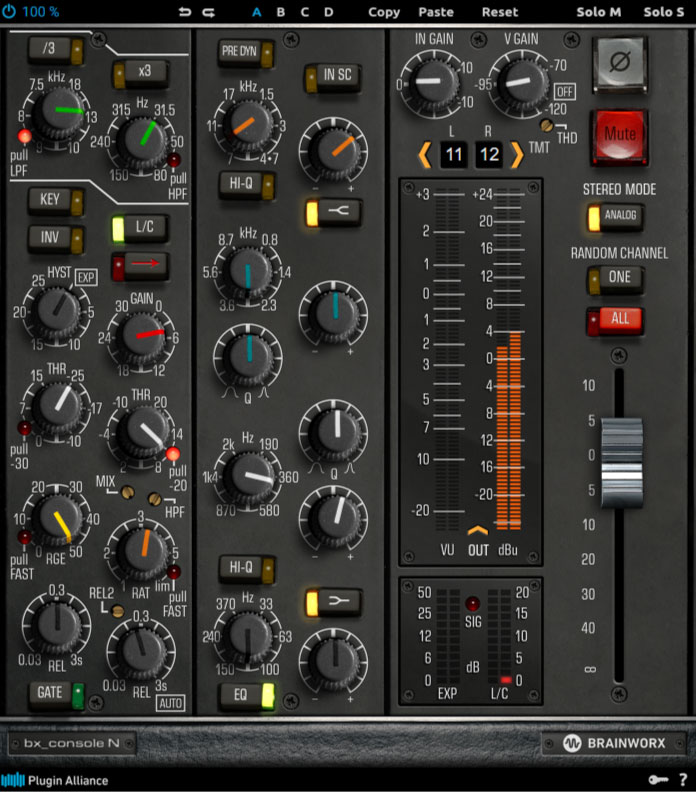The image size is (696, 792).
Task: Click Paste settings
Action: click(436, 12)
